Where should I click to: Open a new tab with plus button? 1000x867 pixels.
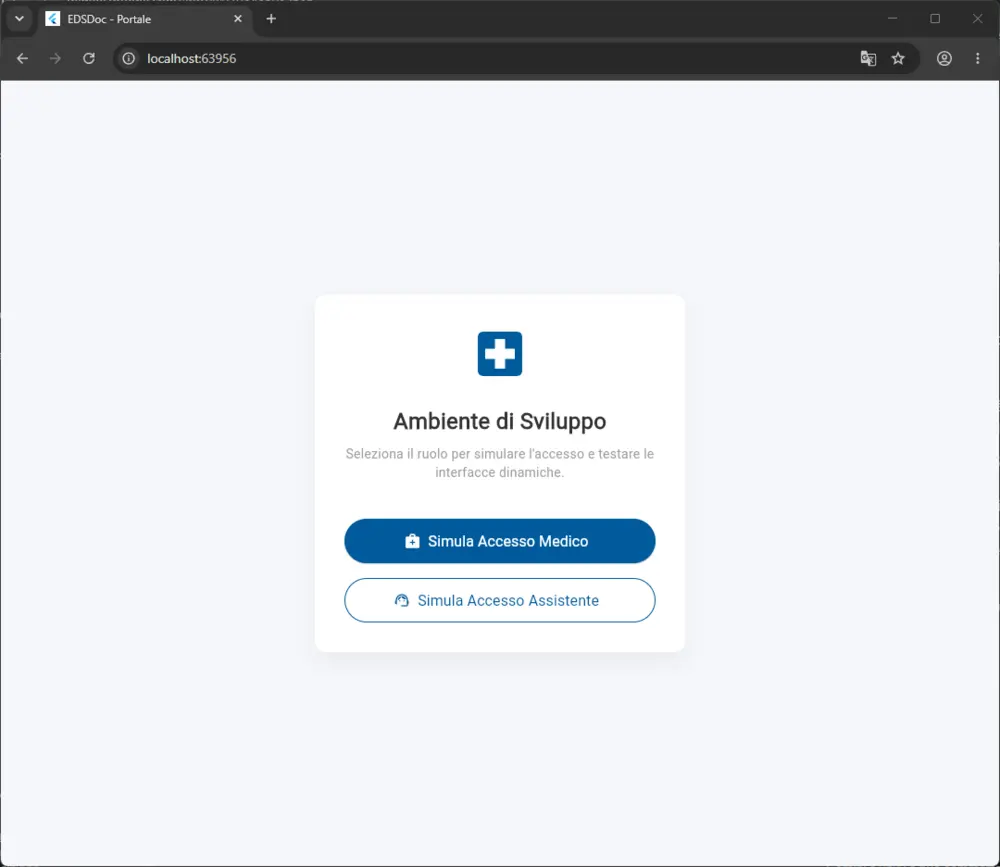click(x=271, y=19)
